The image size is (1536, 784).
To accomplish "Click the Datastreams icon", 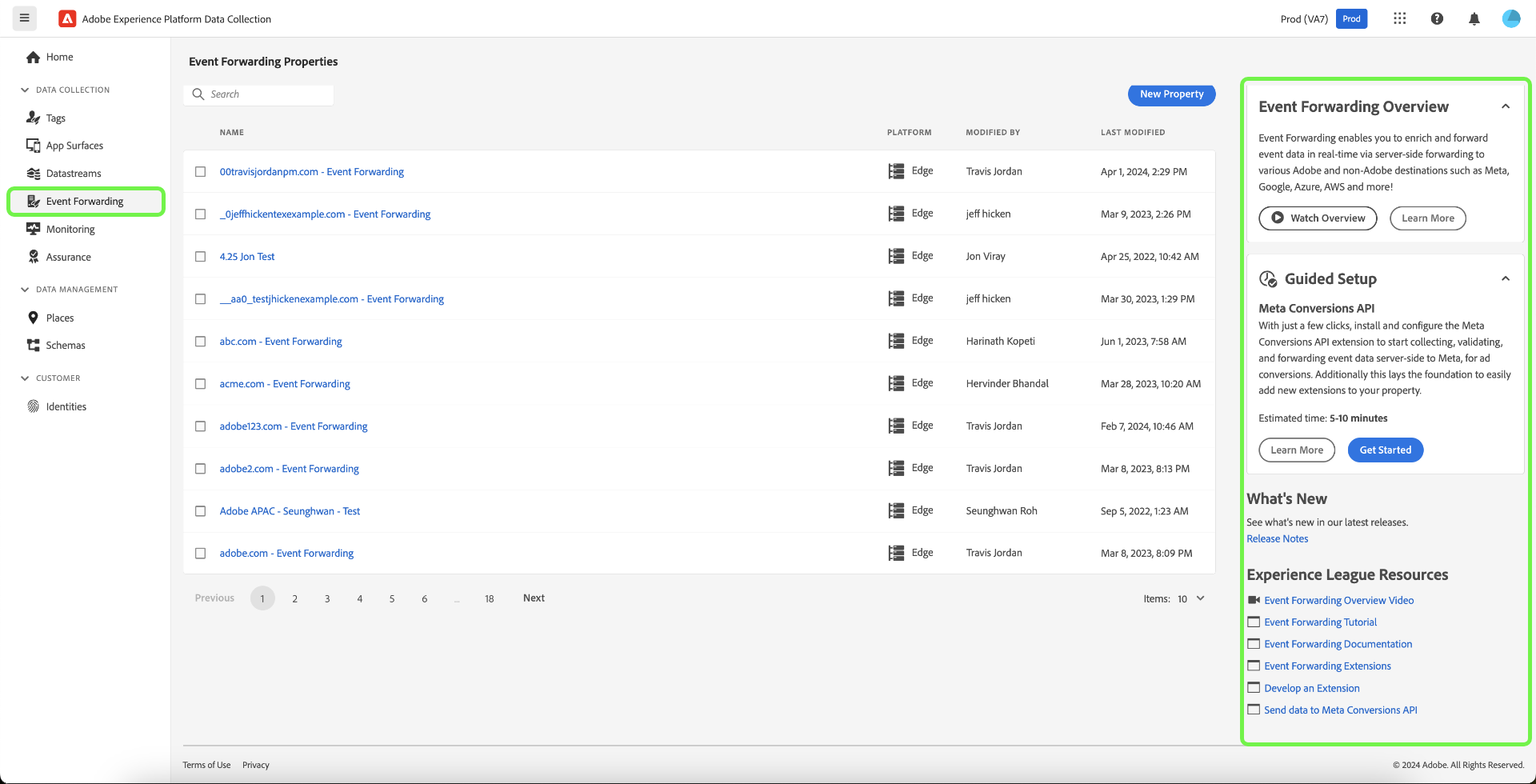I will 33,174.
